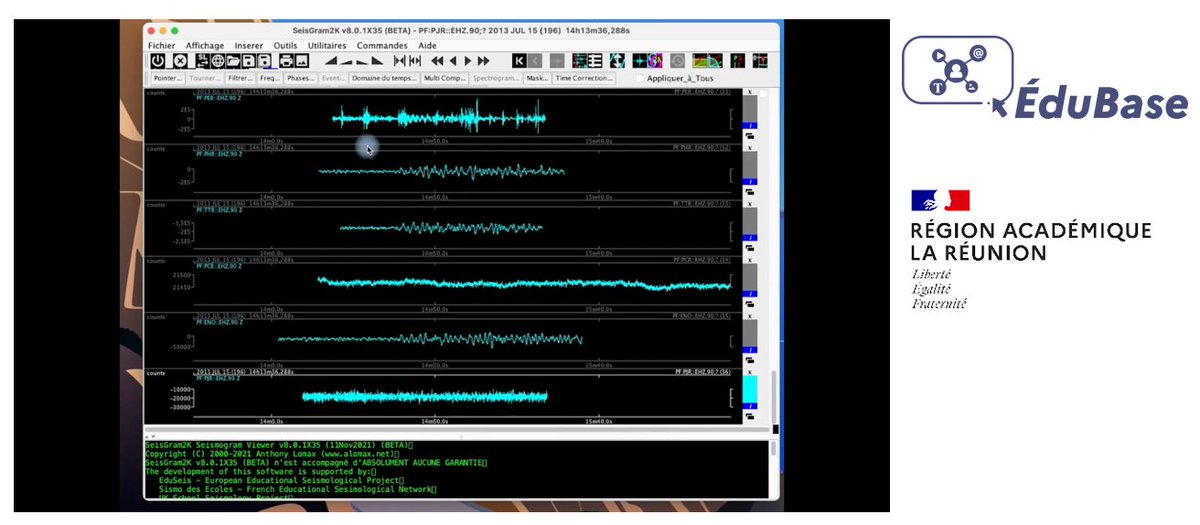The width and height of the screenshot is (1200, 525).
Task: Click the single right arrow scroll button
Action: point(468,61)
